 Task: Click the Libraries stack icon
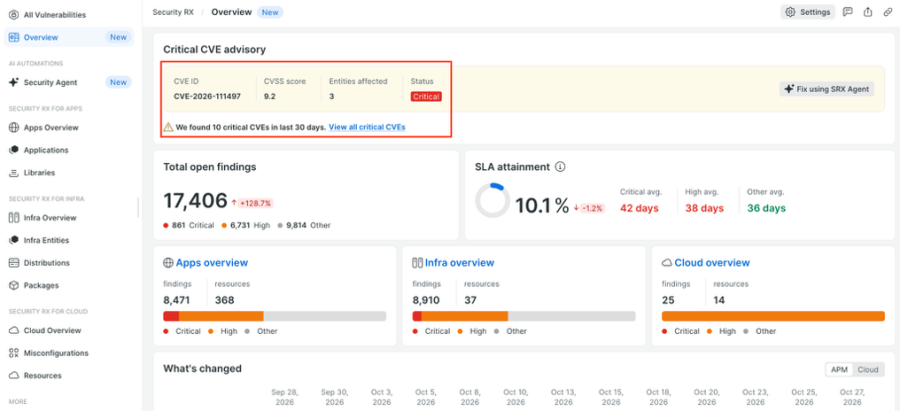14,173
